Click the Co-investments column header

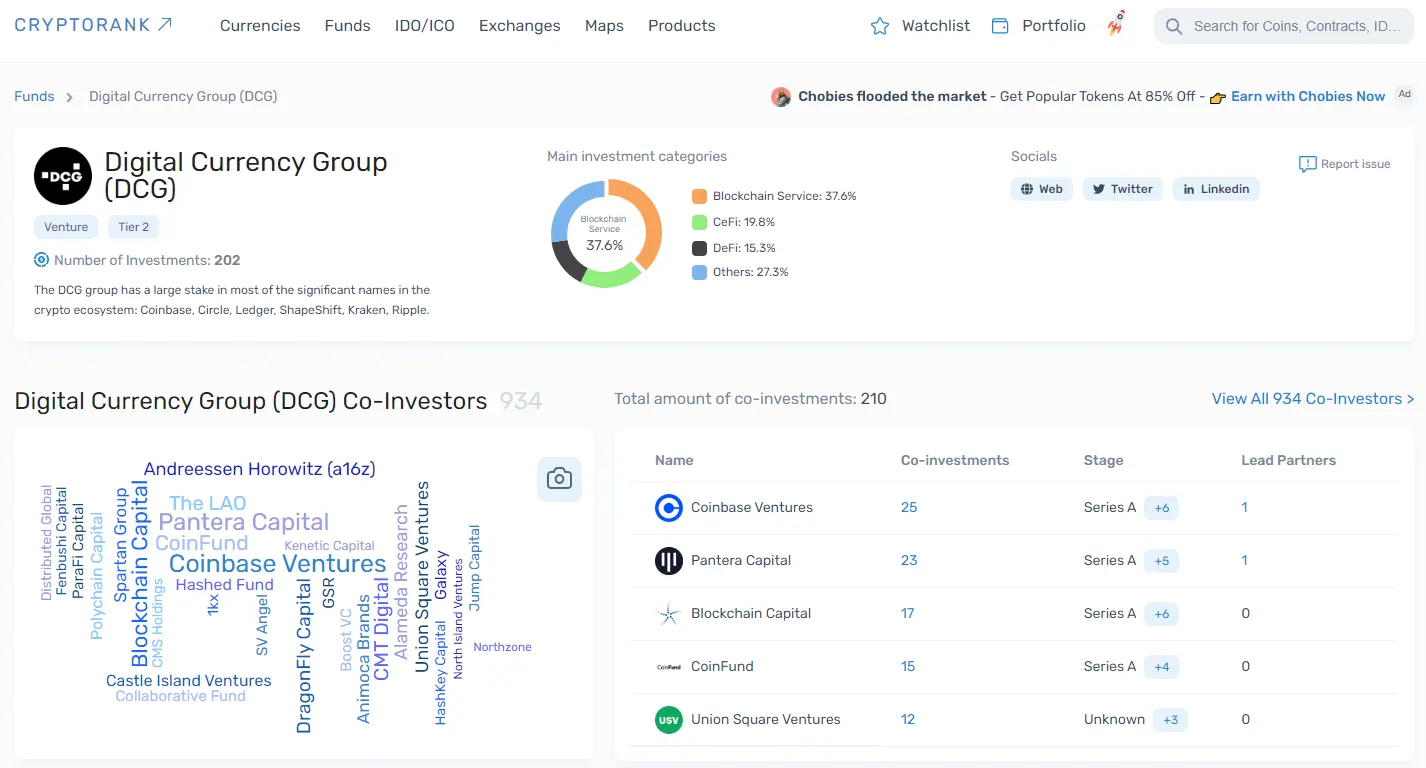955,461
